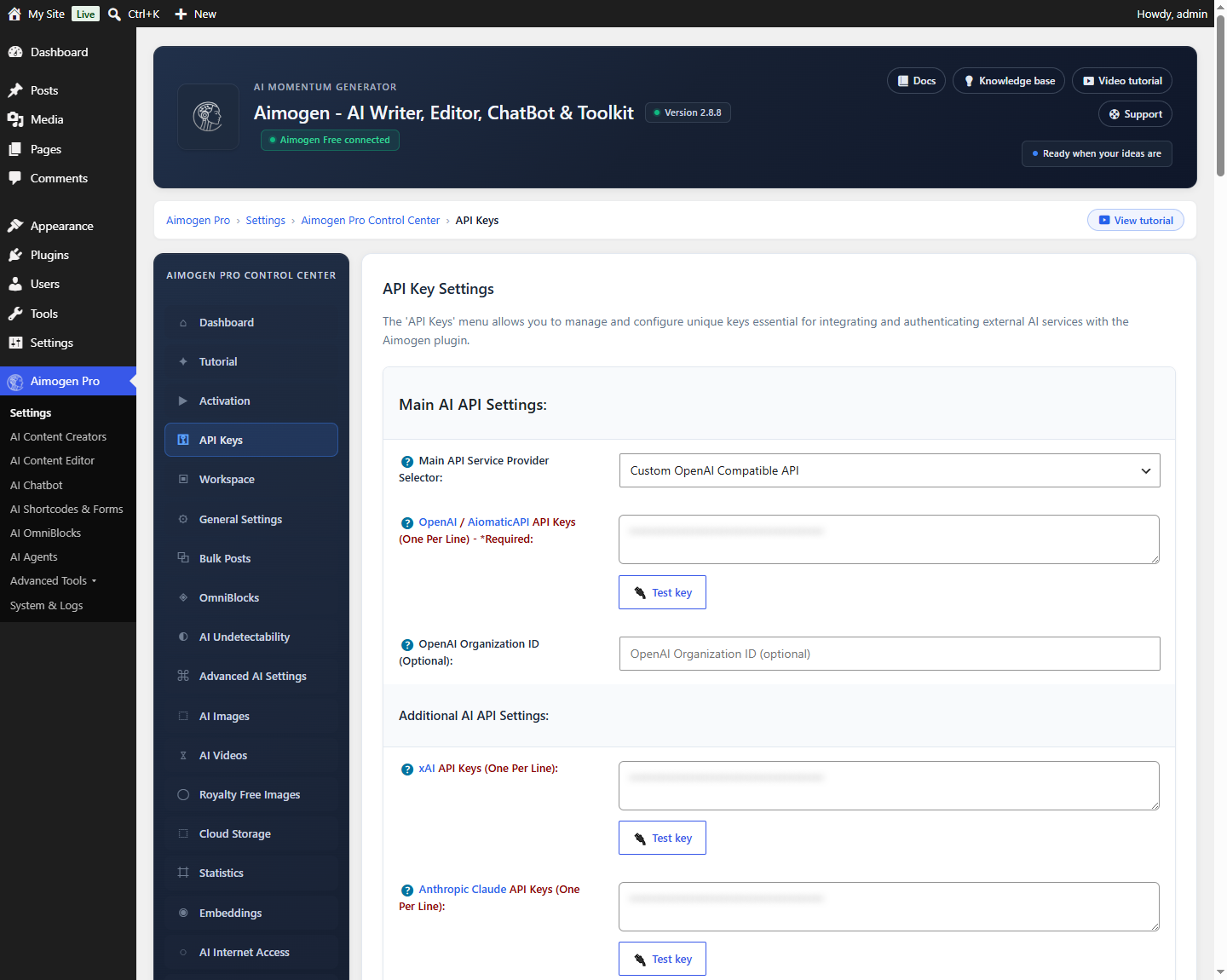Open help icon beside Anthropic Claude API Keys
Image resolution: width=1227 pixels, height=980 pixels.
pos(407,890)
